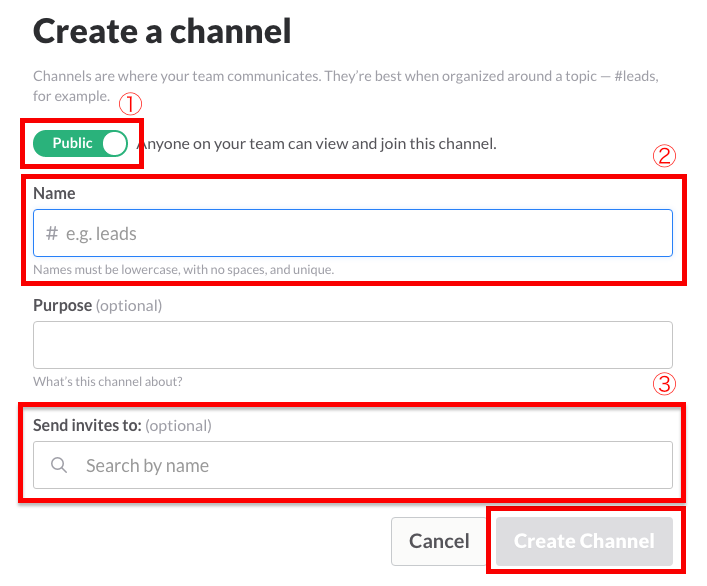Click the Name field label
This screenshot has width=707, height=586.
(x=54, y=193)
